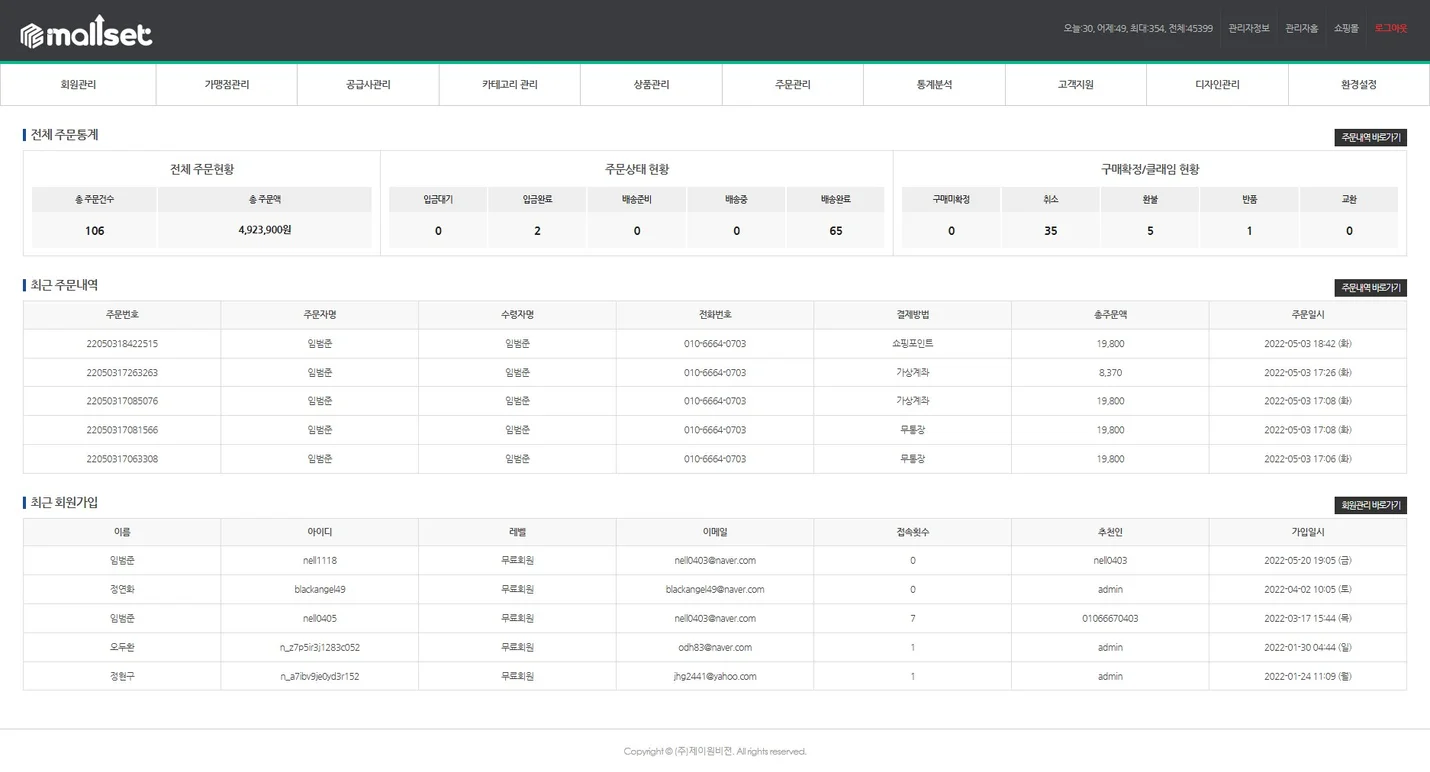Screen dimensions: 1430x772
Task: Click the 취소 count value 35
Action: click(1050, 231)
